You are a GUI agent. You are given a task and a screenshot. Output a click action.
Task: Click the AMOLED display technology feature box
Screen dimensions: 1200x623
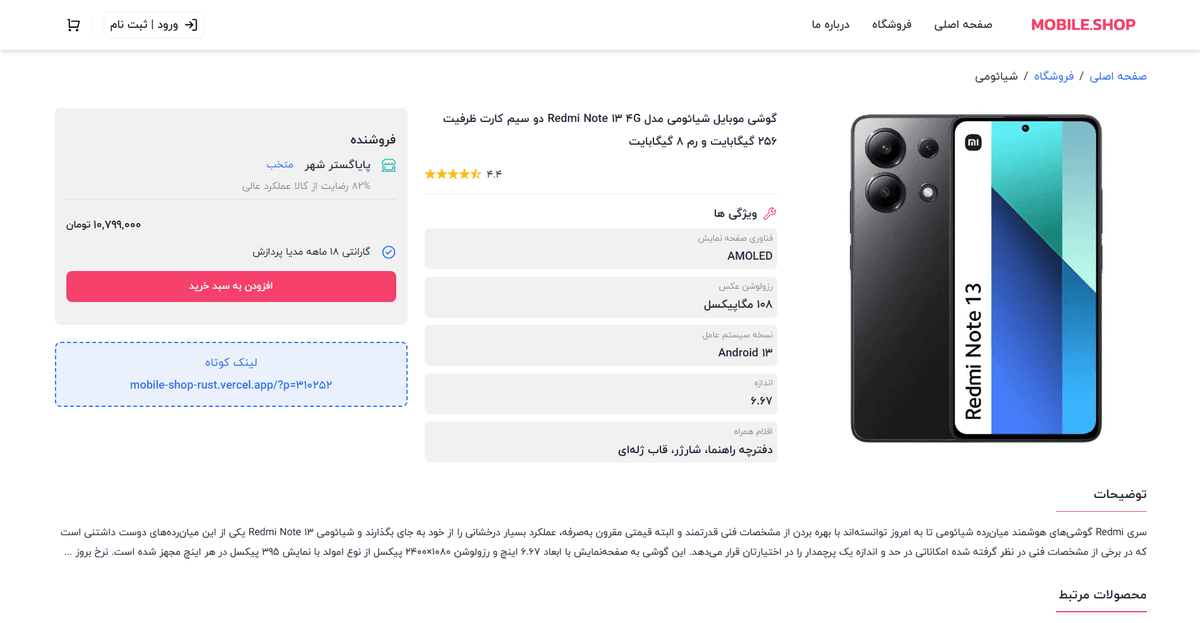(601, 249)
